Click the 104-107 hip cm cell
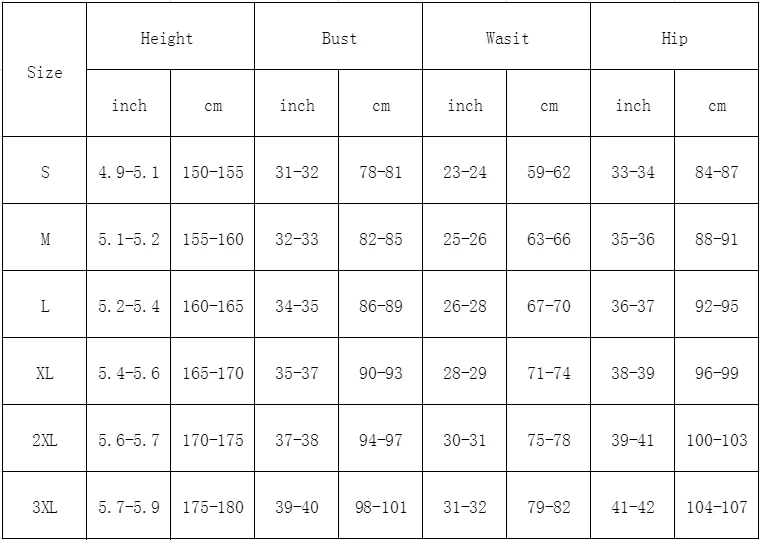 717,507
